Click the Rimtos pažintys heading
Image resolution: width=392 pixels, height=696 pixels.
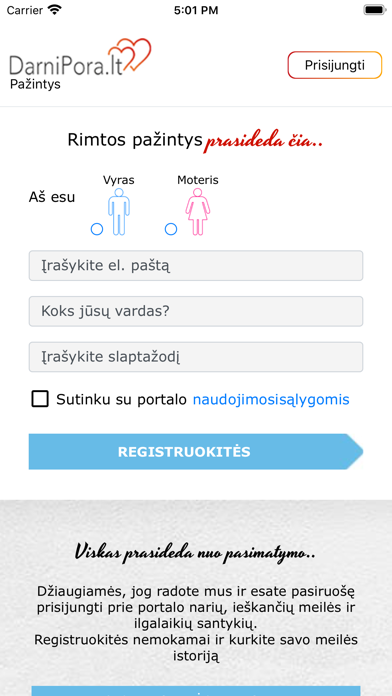tap(135, 140)
